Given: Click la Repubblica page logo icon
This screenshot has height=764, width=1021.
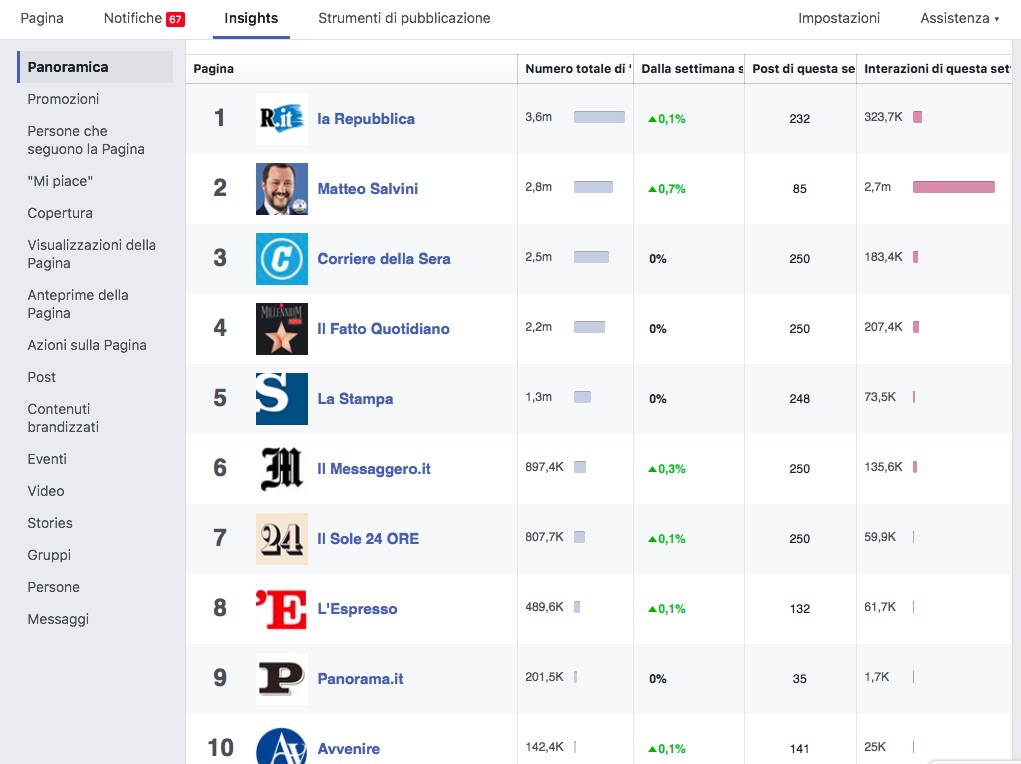Looking at the screenshot, I should click(x=281, y=119).
